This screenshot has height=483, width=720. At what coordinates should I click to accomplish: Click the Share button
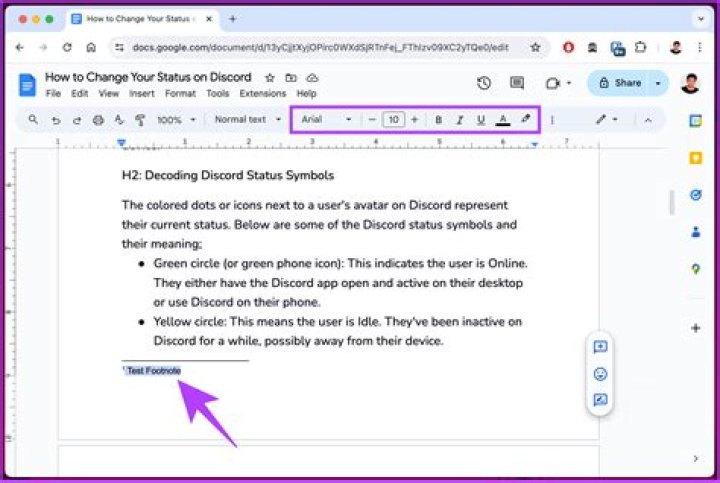point(620,84)
